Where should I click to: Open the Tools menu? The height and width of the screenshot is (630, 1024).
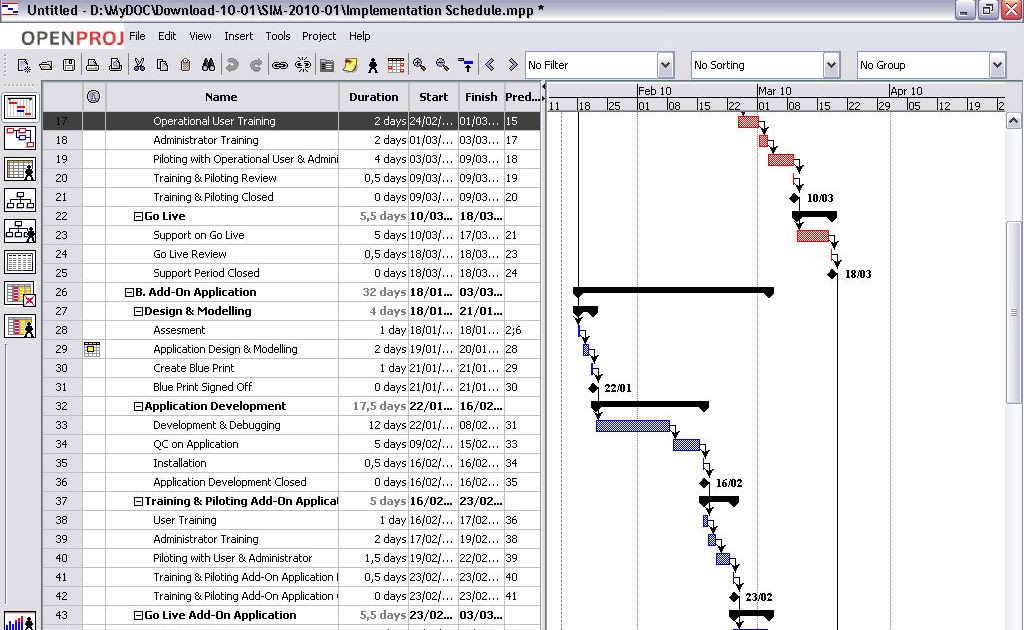tap(278, 36)
